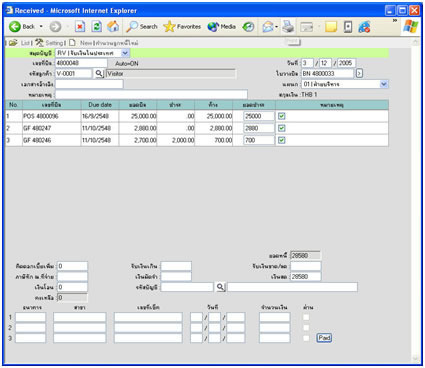
Task: Click the 16/9/2548 due date cell
Action: pyautogui.click(x=100, y=116)
